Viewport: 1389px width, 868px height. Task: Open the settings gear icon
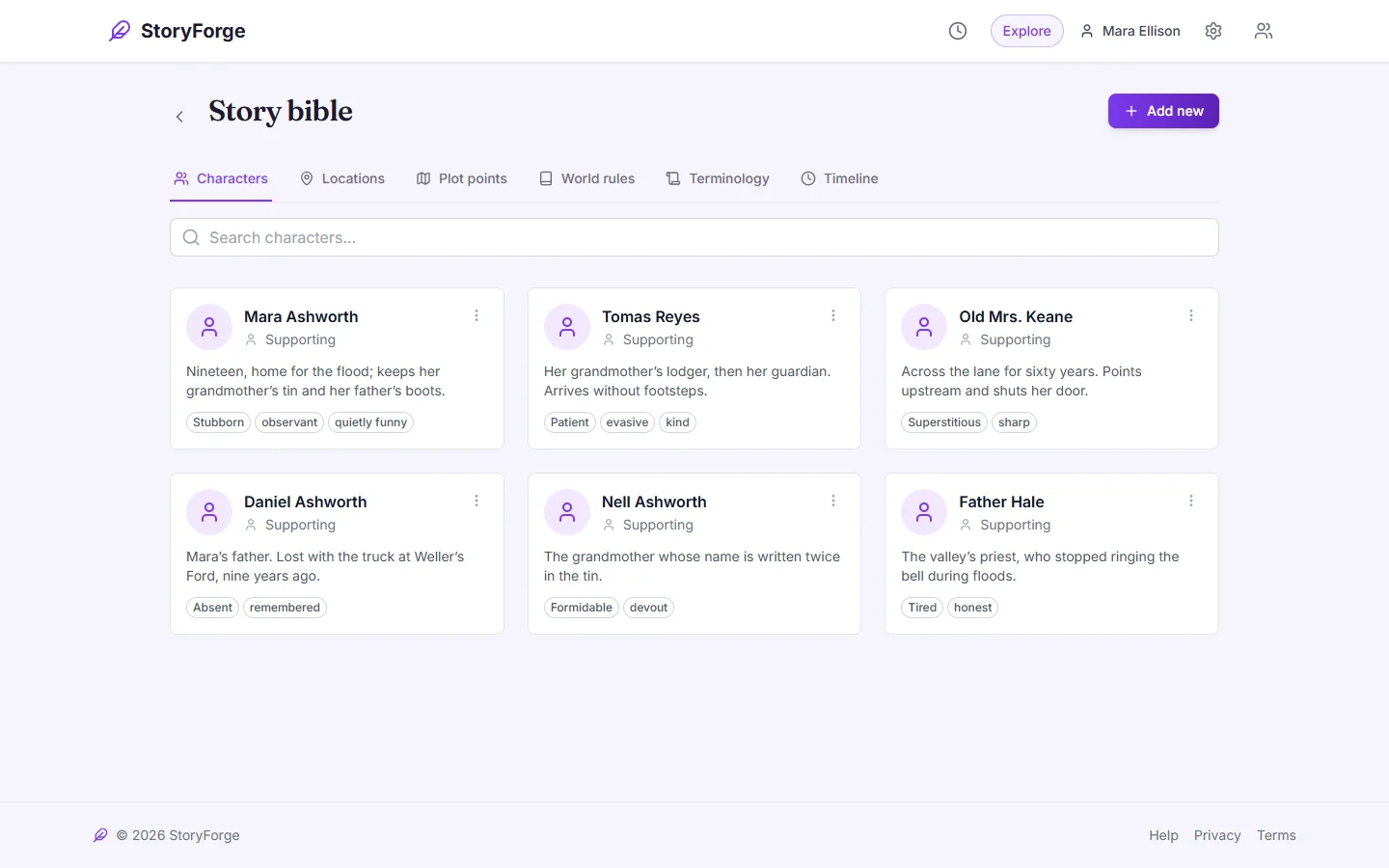tap(1213, 31)
